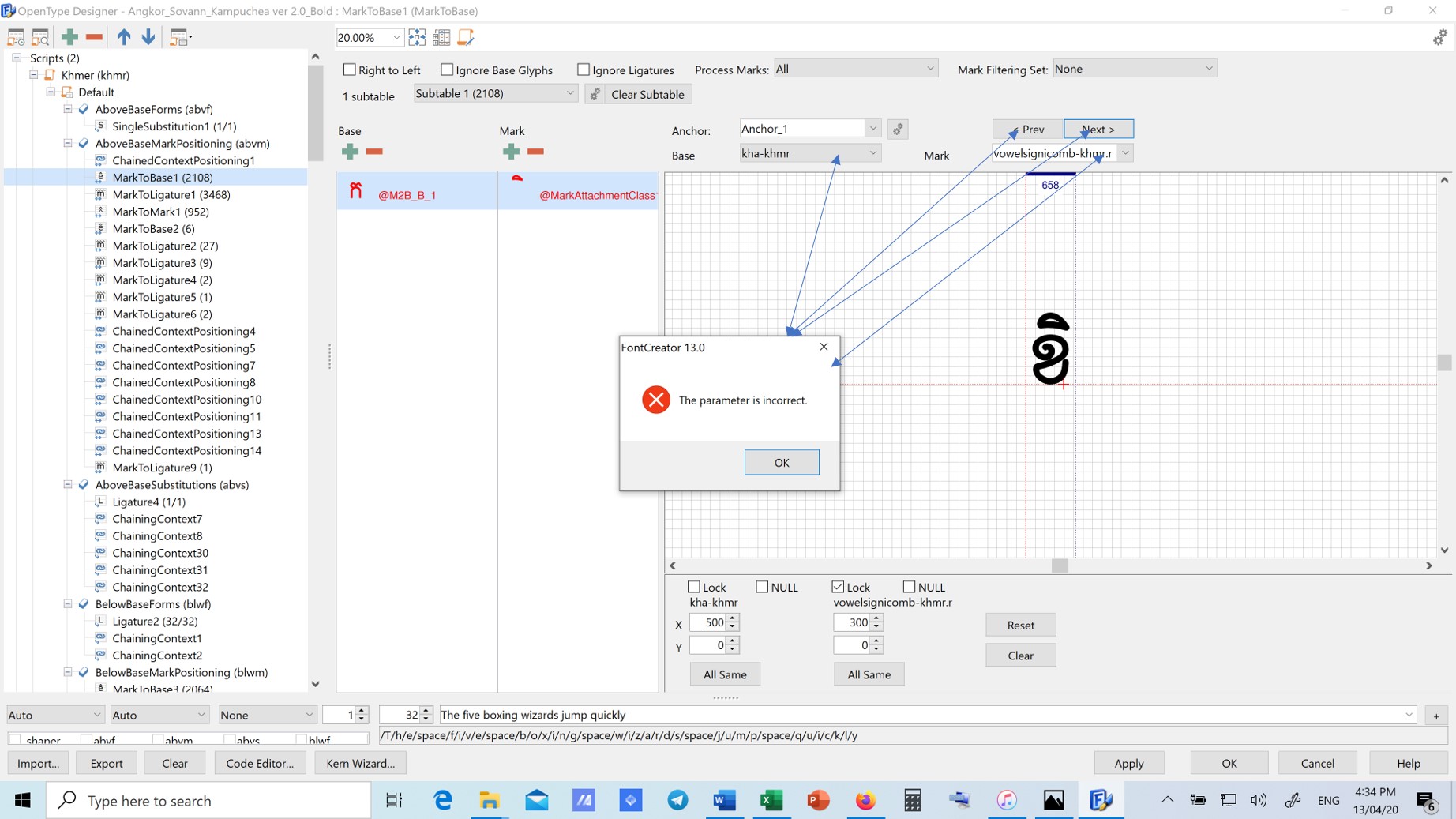
Task: Open Microsoft Edge from the taskbar
Action: pyautogui.click(x=443, y=800)
